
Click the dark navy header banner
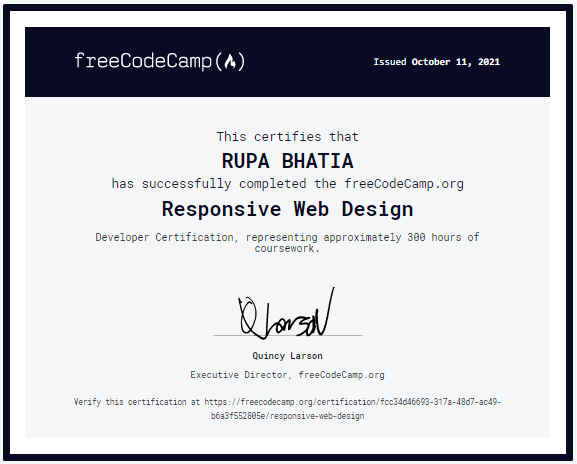pos(287,62)
